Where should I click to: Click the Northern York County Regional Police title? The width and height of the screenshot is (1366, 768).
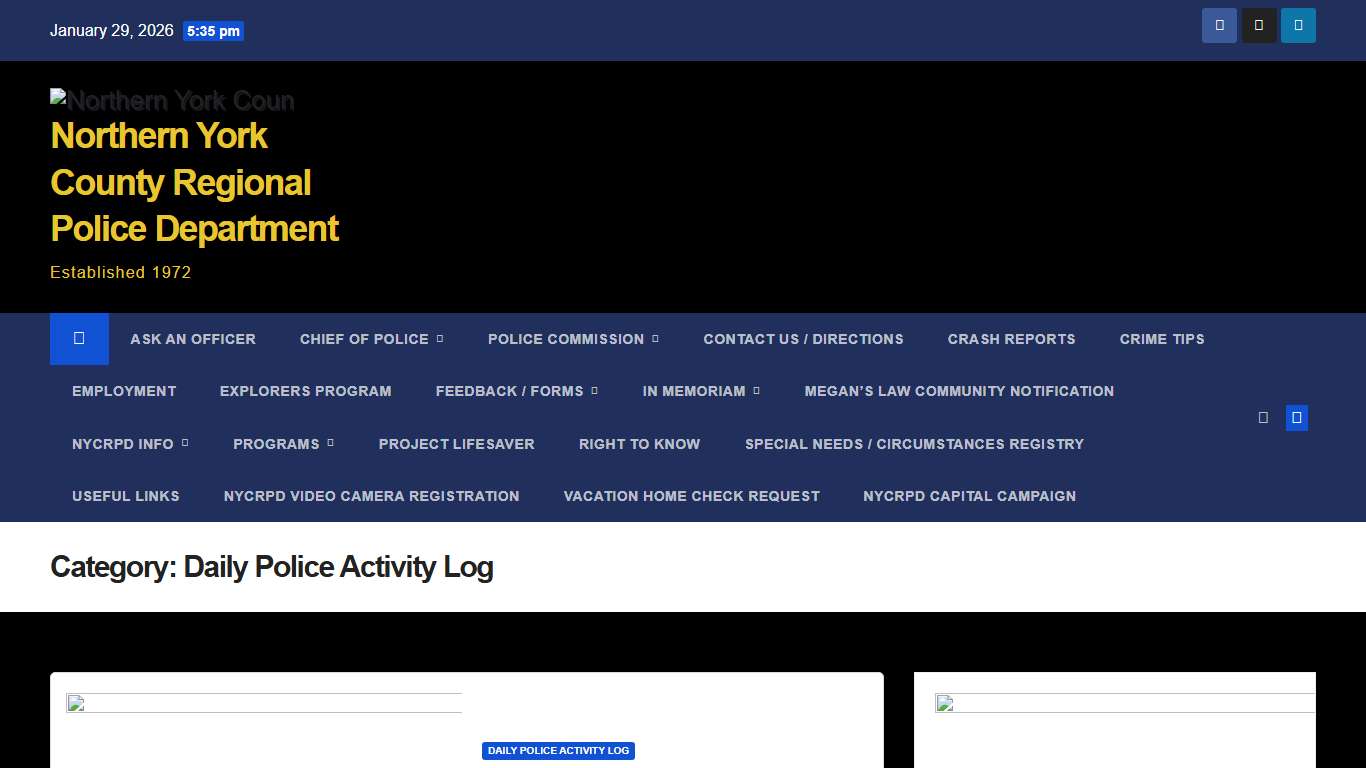pos(194,182)
